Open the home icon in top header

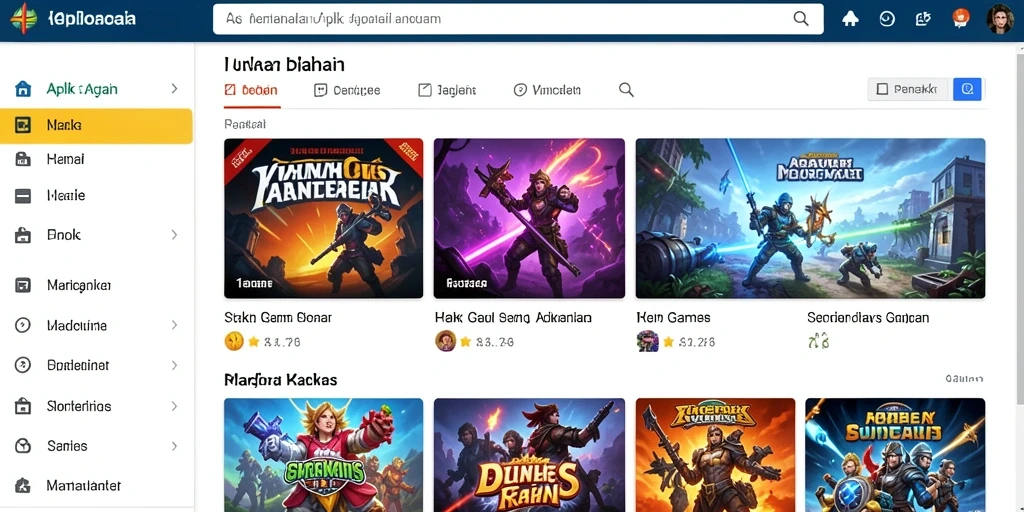[850, 19]
